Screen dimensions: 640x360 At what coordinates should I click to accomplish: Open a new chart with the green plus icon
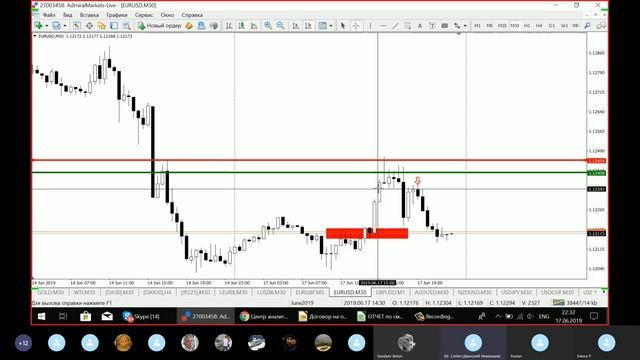(38, 26)
